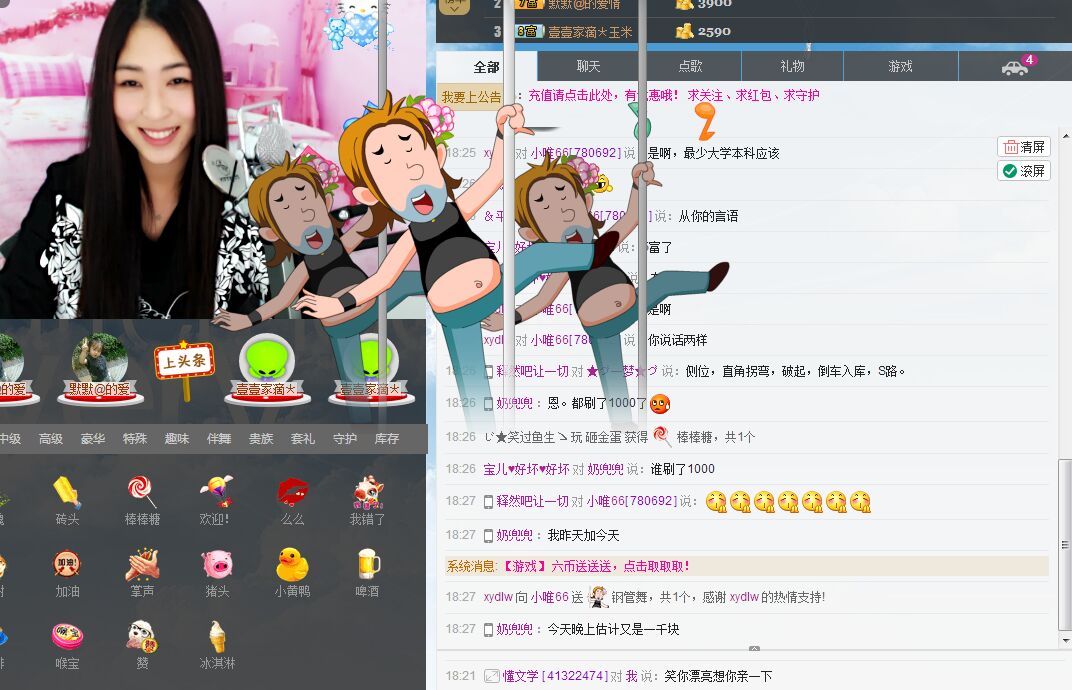This screenshot has height=690, width=1072.
Task: Click the 点击取取取 game coin link
Action: 656,566
